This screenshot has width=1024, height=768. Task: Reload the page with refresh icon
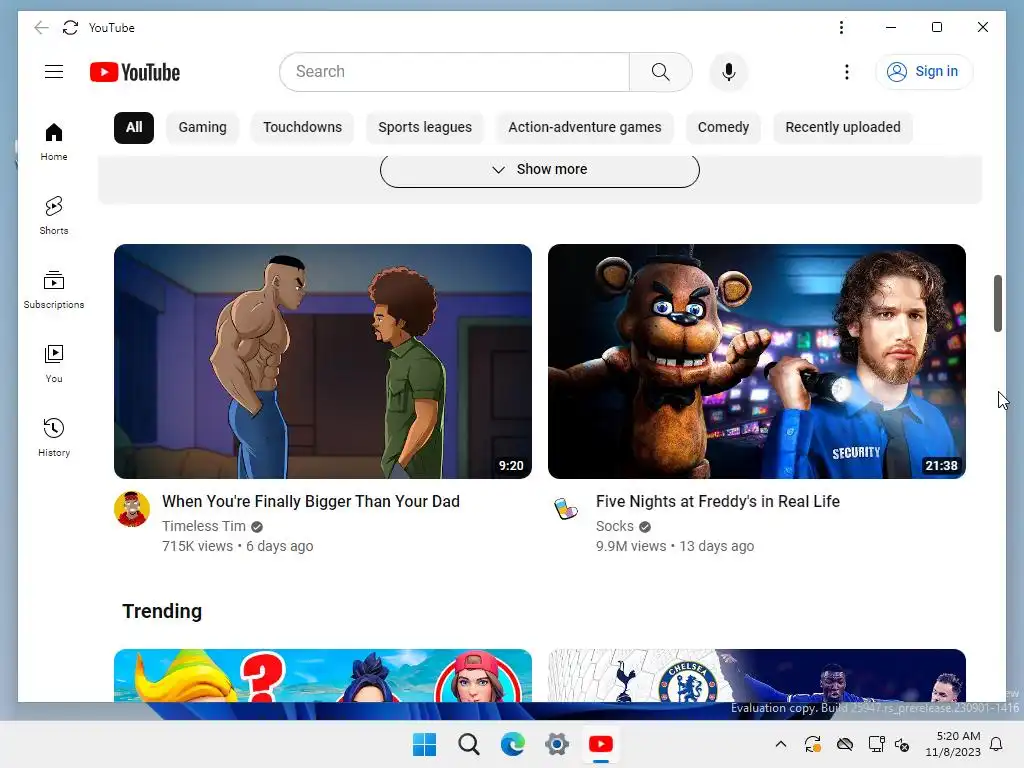tap(71, 27)
